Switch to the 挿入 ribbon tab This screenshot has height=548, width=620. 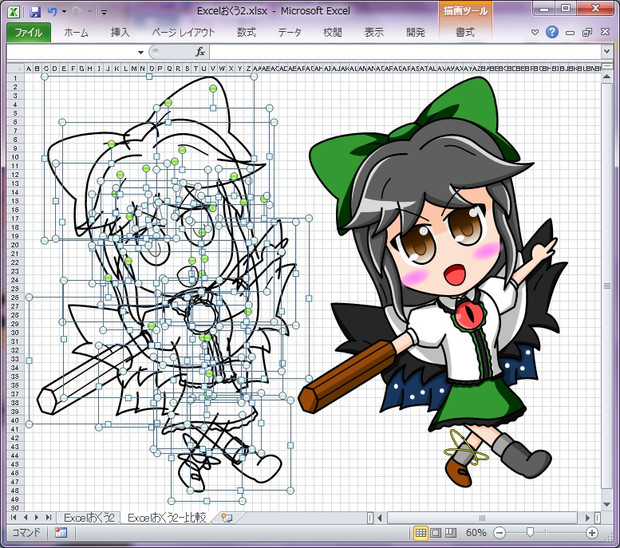click(x=120, y=32)
